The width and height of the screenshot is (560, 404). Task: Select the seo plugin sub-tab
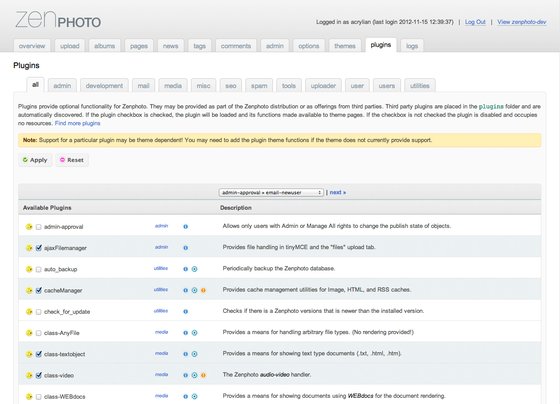point(231,86)
